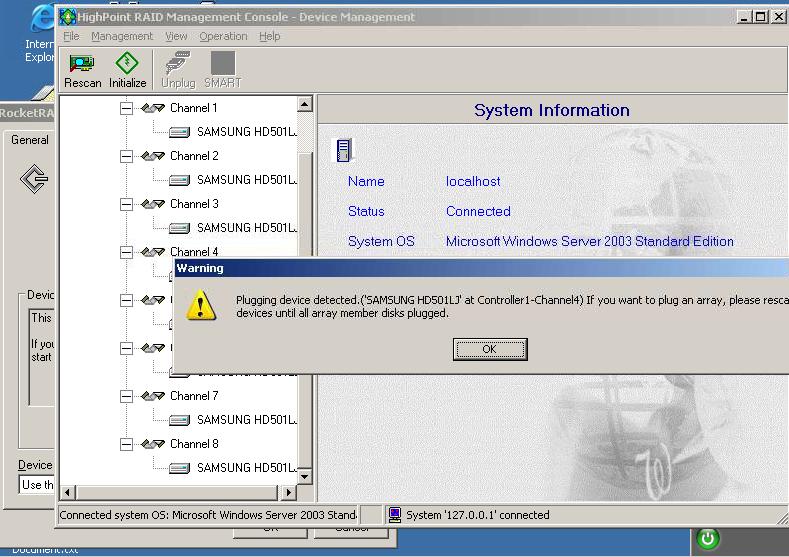Click the horizontal scrollbar right arrow
The width and height of the screenshot is (789, 557).
(x=288, y=492)
